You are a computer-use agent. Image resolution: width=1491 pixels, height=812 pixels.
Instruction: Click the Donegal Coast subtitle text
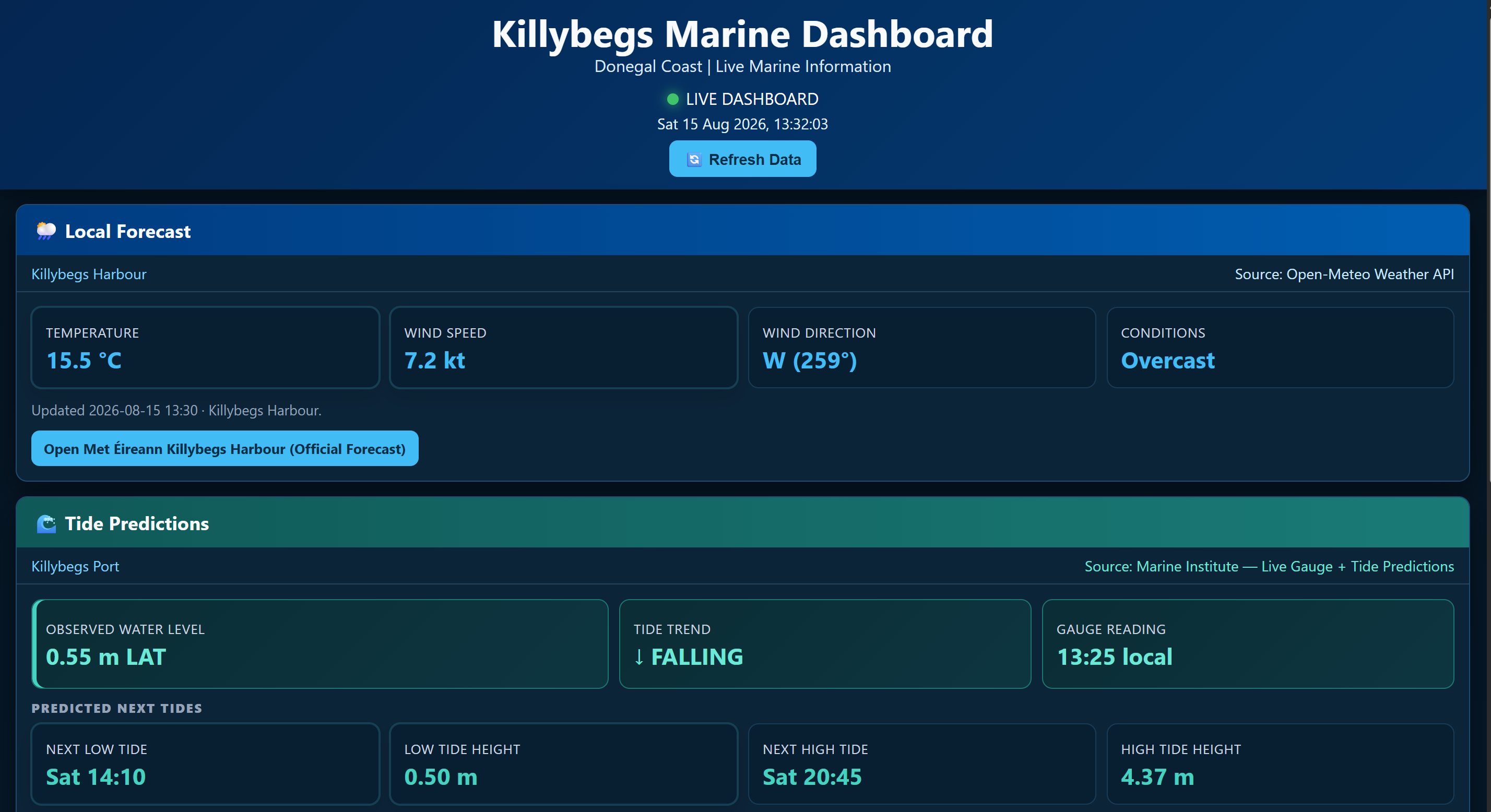(x=742, y=67)
